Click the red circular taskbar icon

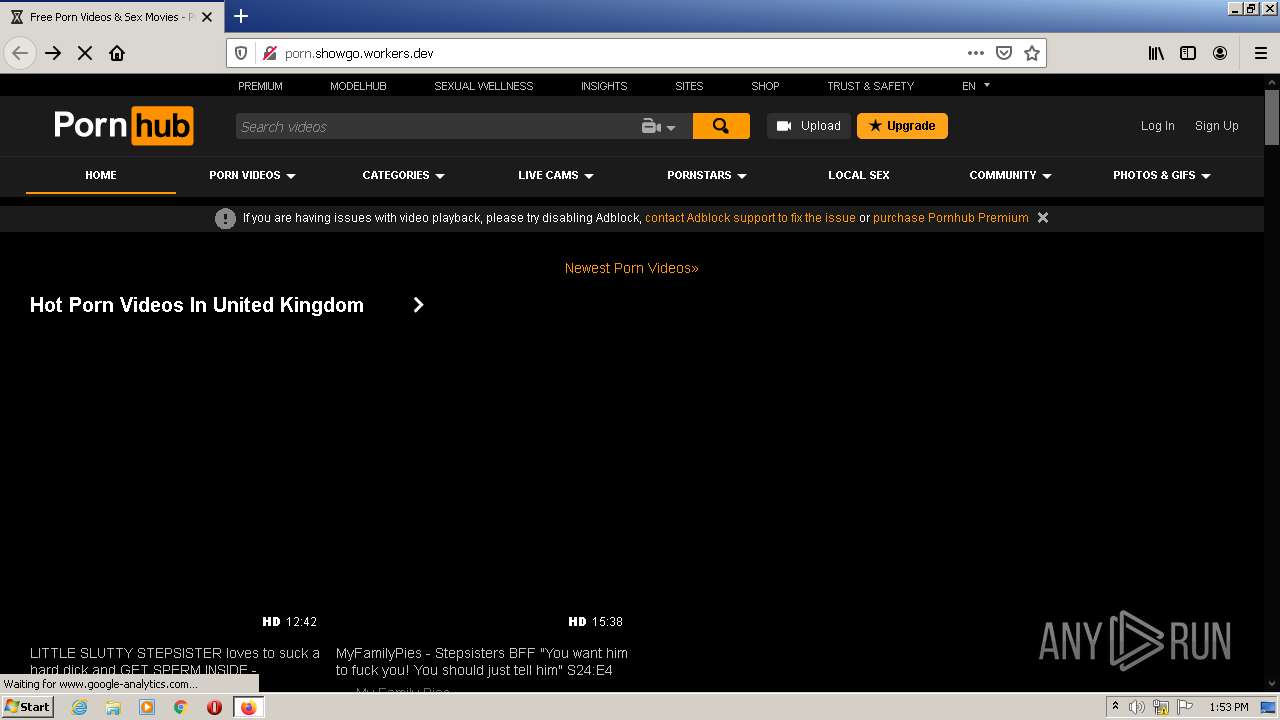point(214,707)
